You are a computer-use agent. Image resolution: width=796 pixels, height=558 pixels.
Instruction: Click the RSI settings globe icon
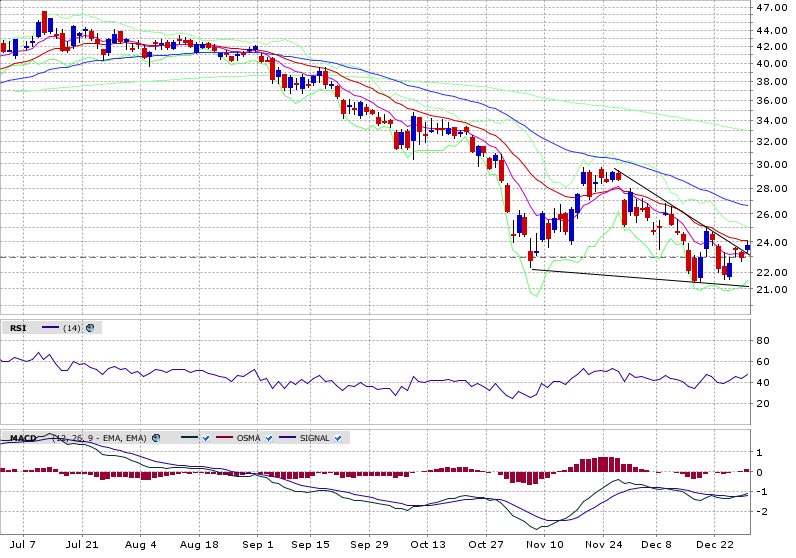[91, 327]
